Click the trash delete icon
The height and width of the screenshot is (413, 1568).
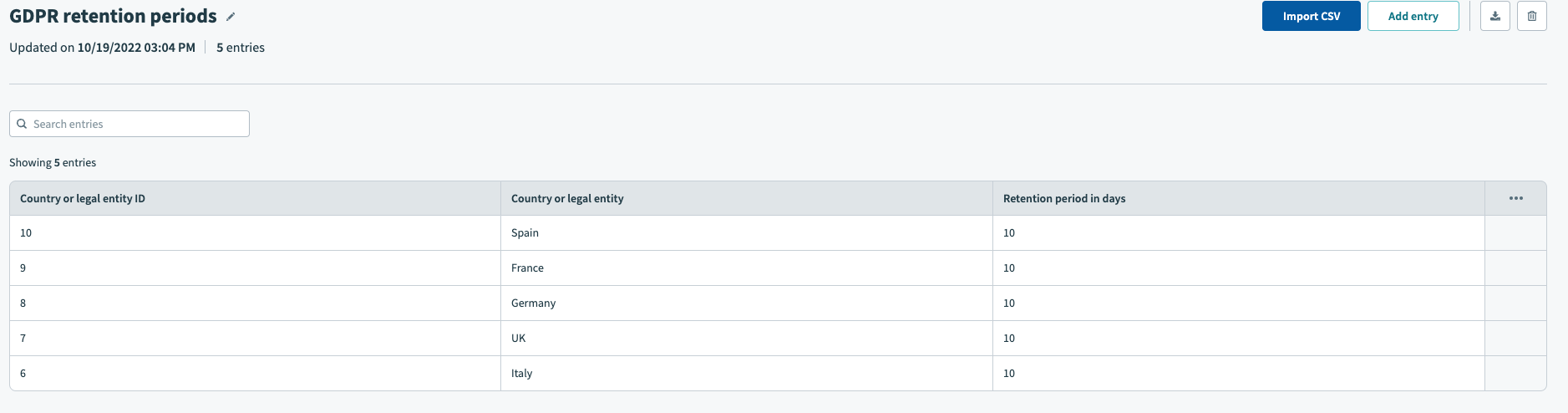pyautogui.click(x=1531, y=16)
